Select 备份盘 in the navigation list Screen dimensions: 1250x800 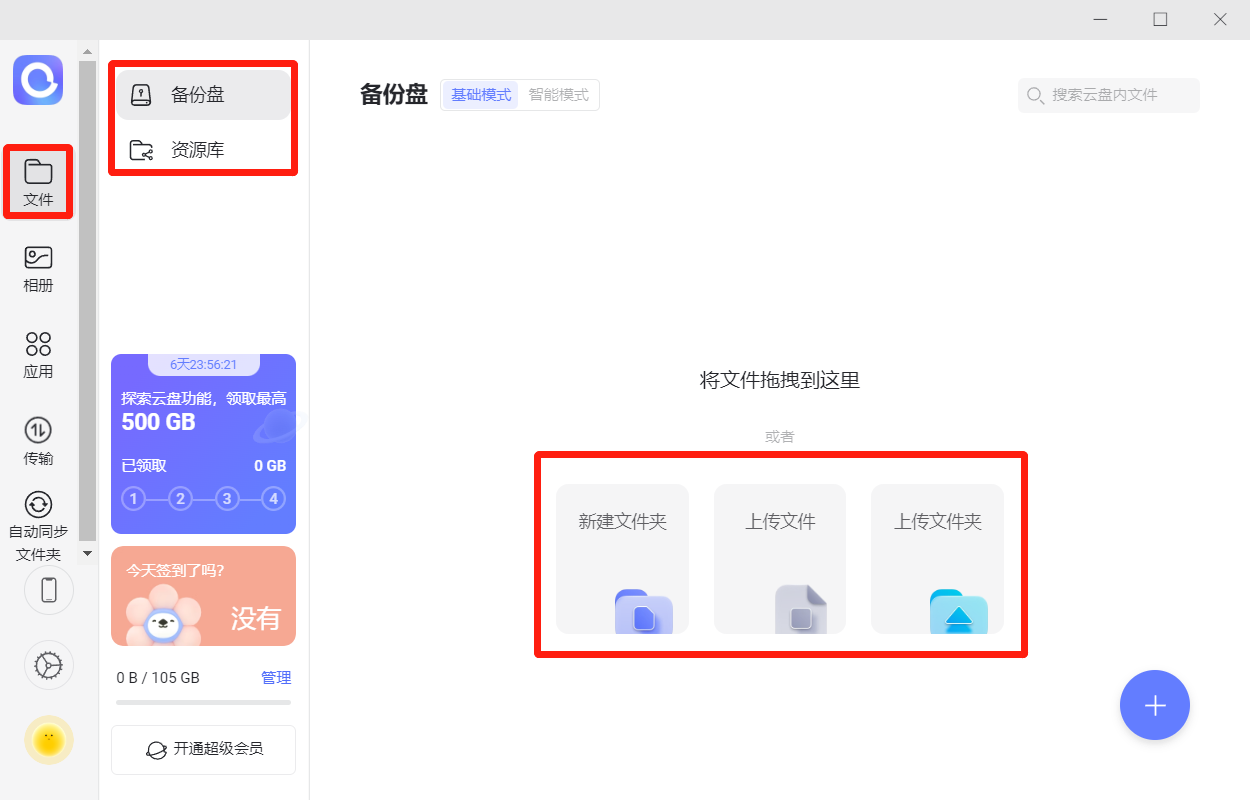coord(204,95)
